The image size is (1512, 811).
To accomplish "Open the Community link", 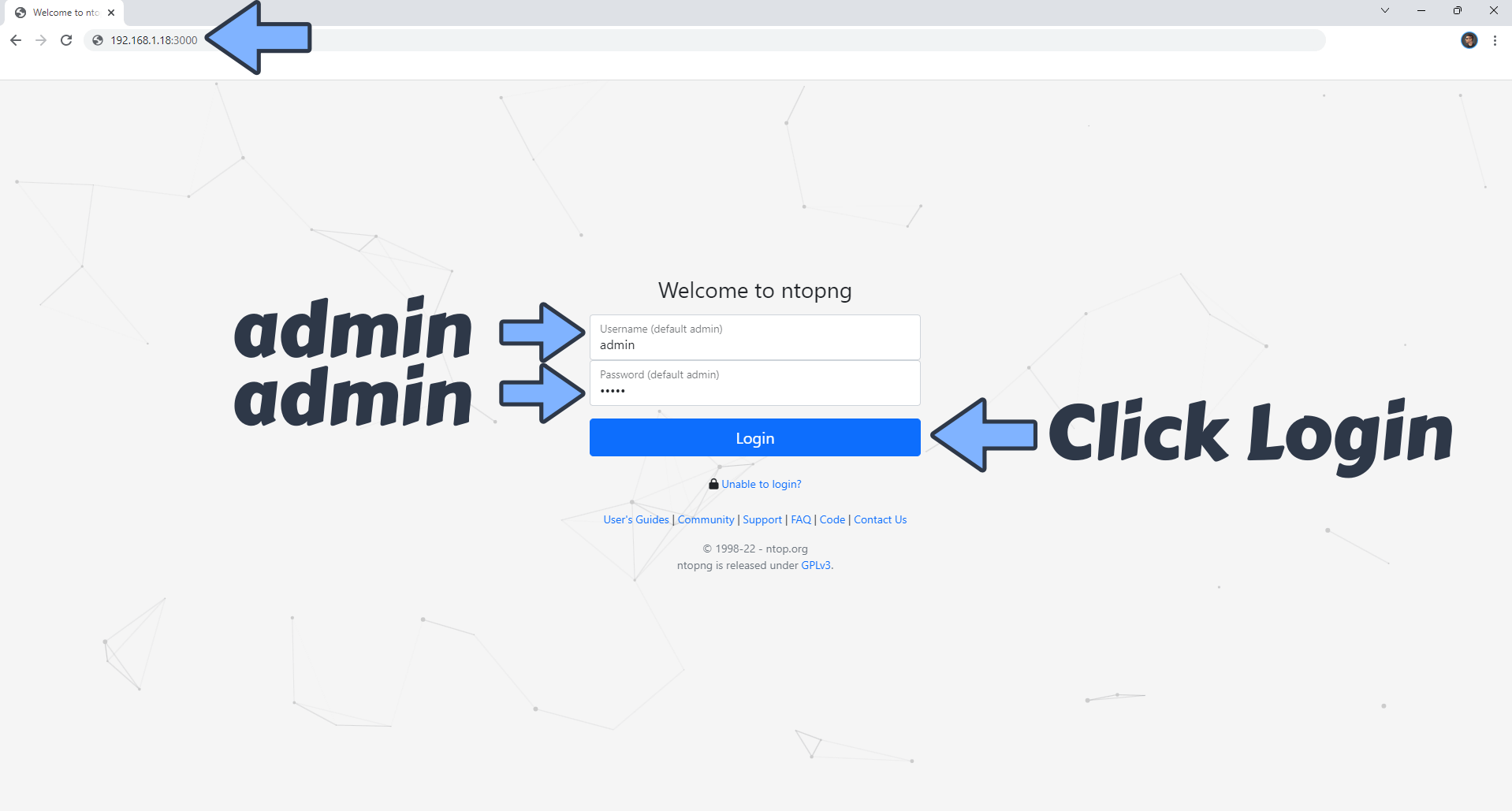I will (706, 519).
